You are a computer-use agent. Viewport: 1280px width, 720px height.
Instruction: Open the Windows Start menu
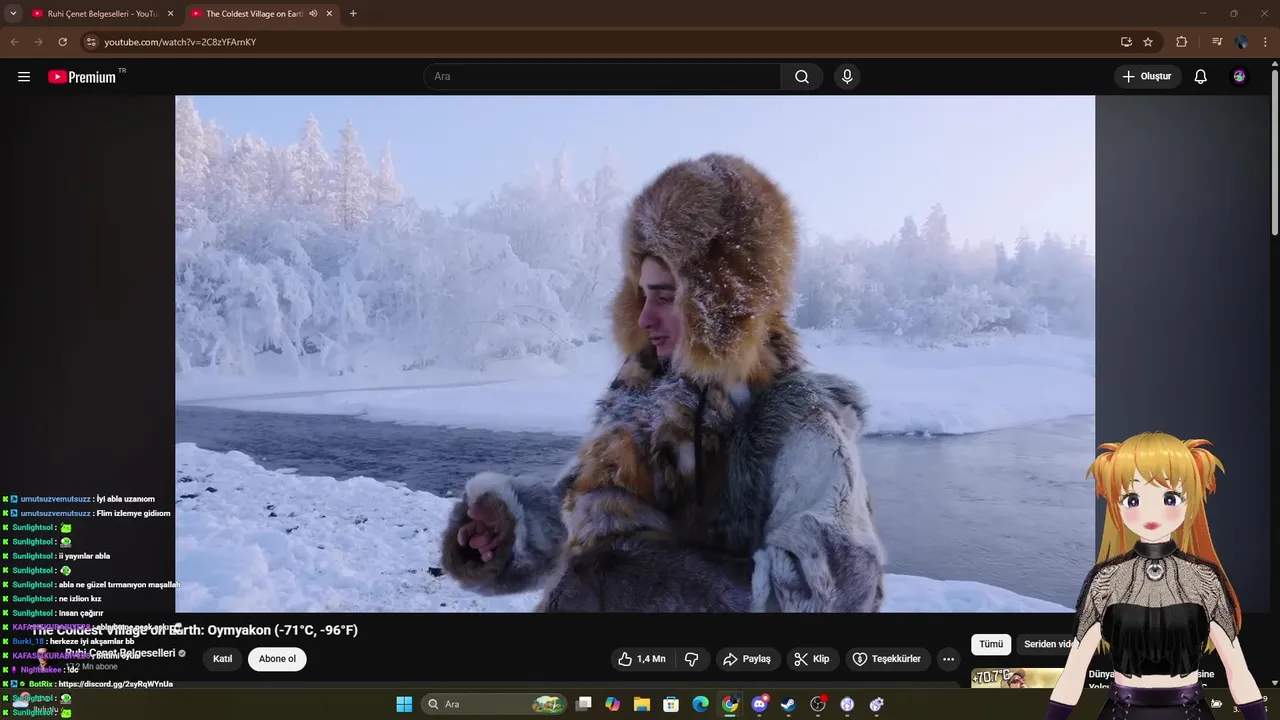click(x=404, y=704)
